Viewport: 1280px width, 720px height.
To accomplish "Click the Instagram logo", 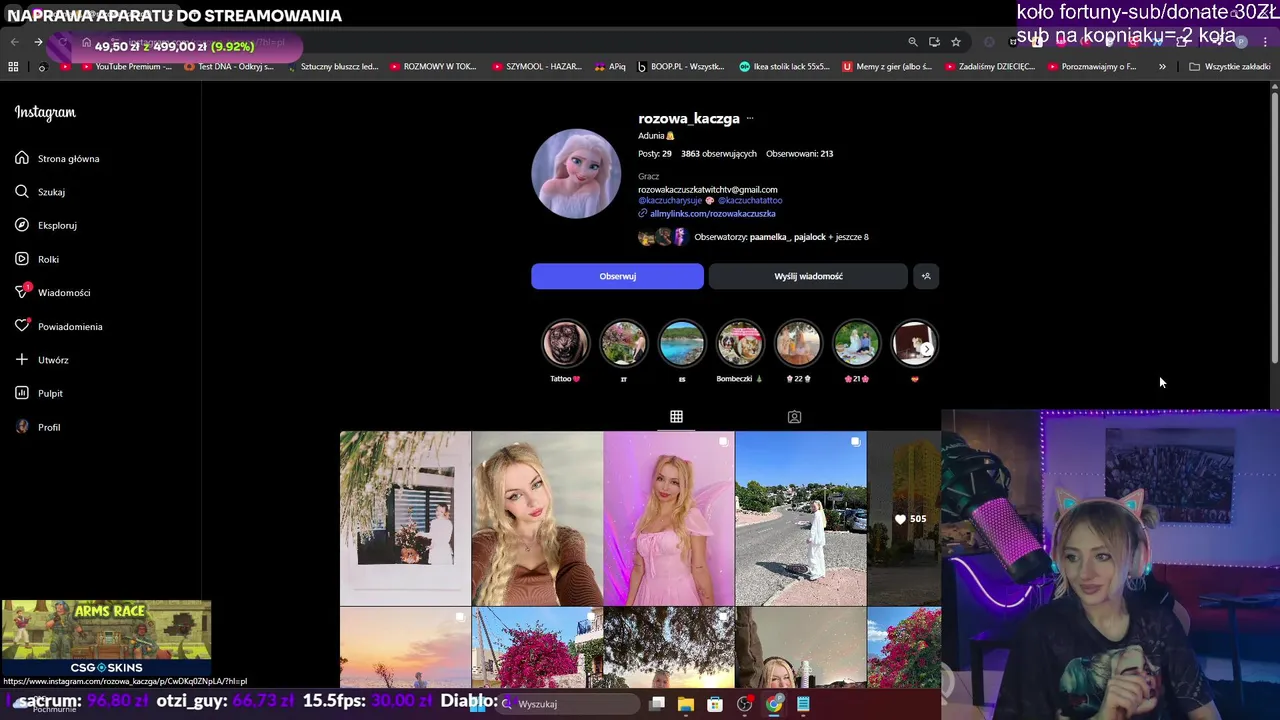I will pyautogui.click(x=45, y=112).
